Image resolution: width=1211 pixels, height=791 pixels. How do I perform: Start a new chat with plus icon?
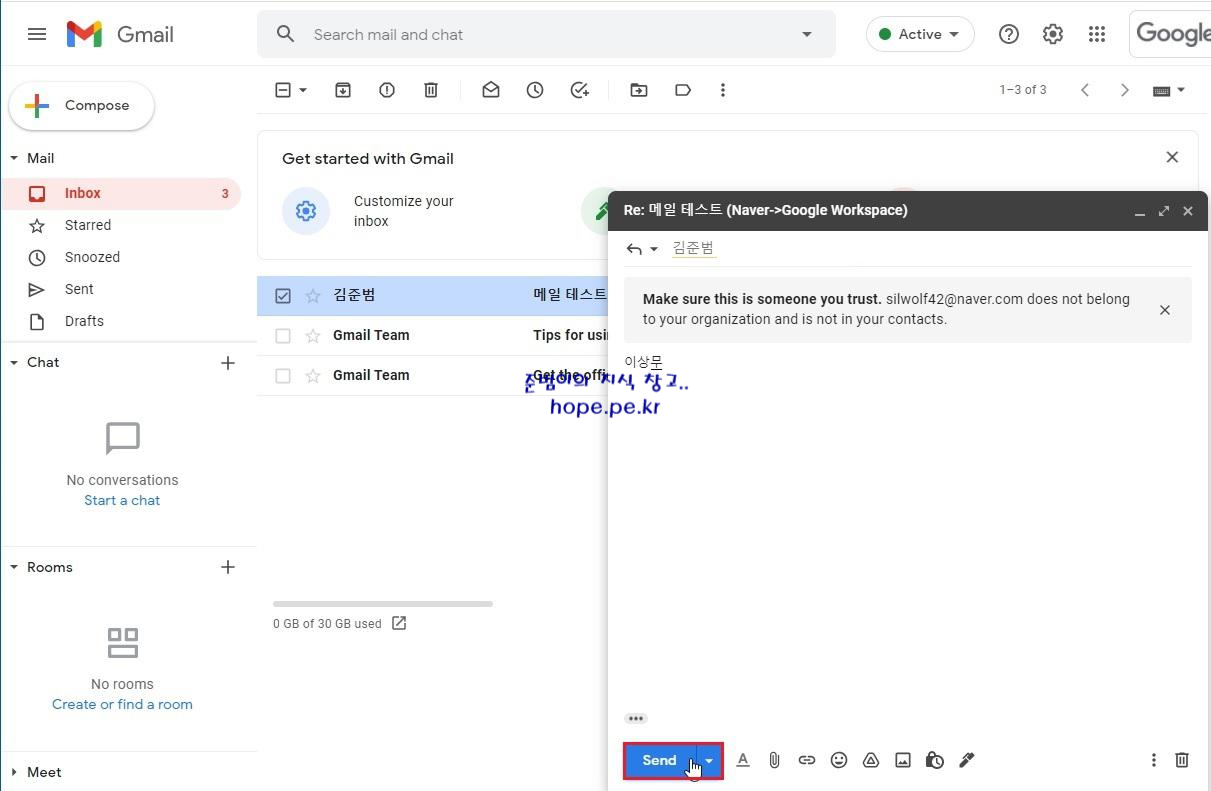point(228,363)
